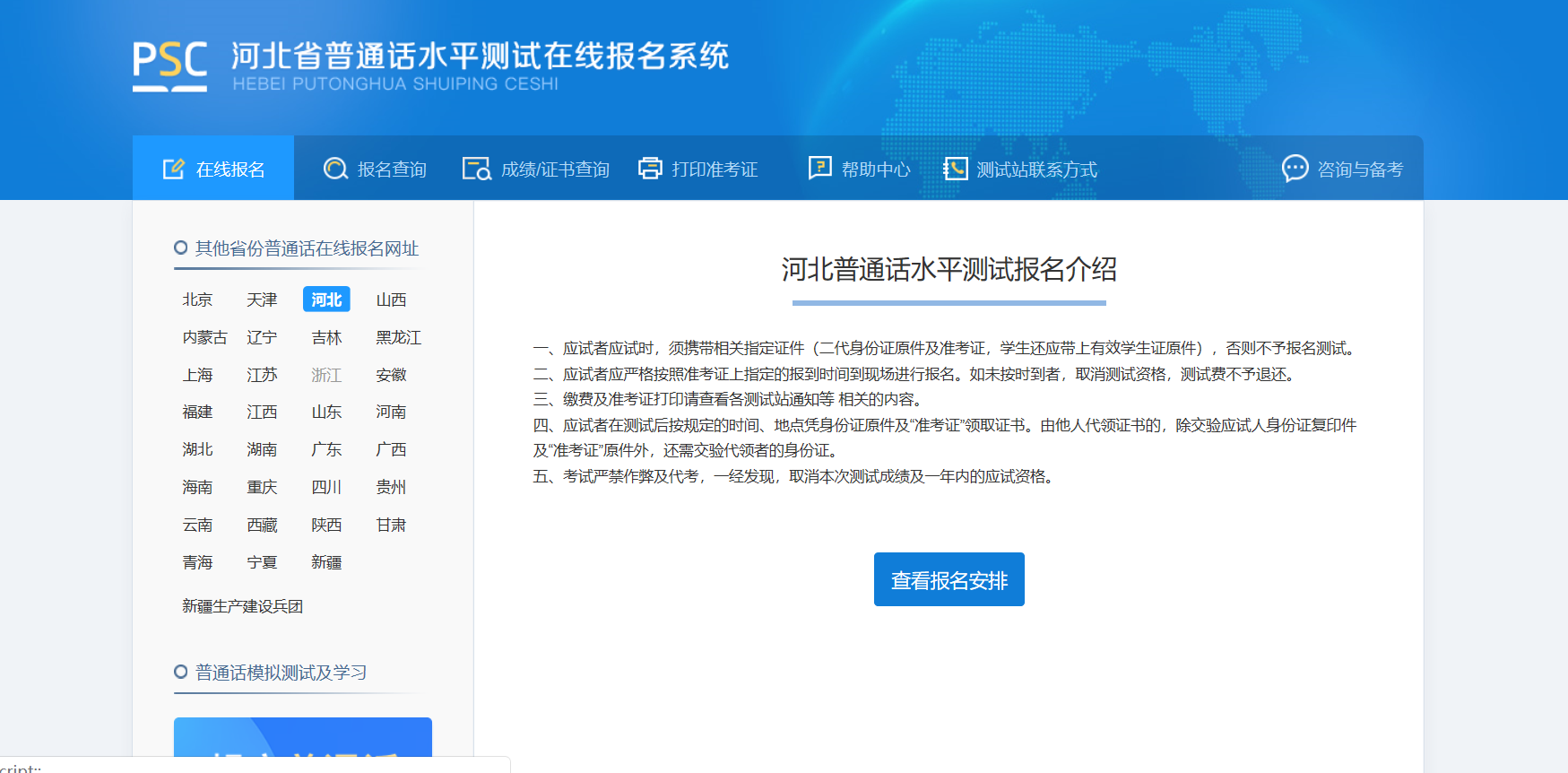
Task: Click the question mark icon beside 帮助中心
Action: 819,168
